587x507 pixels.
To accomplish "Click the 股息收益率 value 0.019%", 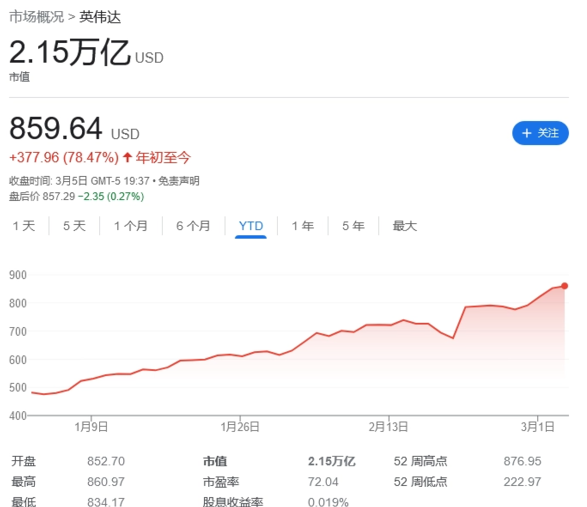I will click(328, 502).
